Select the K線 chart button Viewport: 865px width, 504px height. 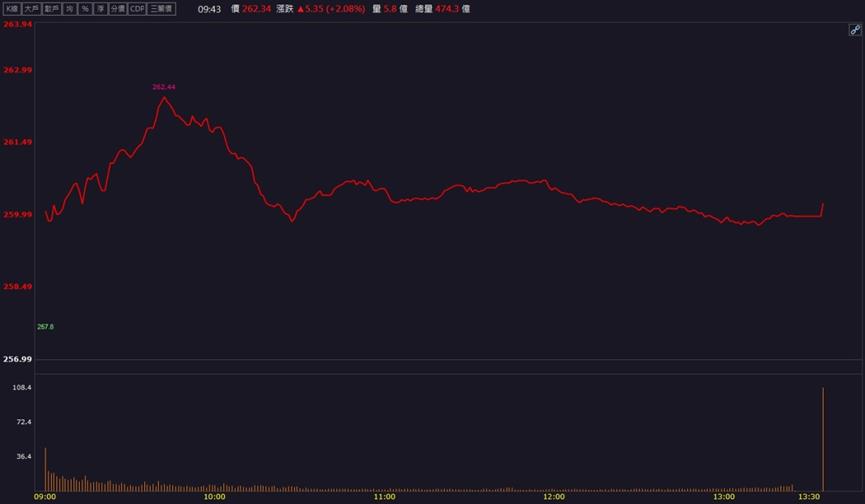coord(12,9)
